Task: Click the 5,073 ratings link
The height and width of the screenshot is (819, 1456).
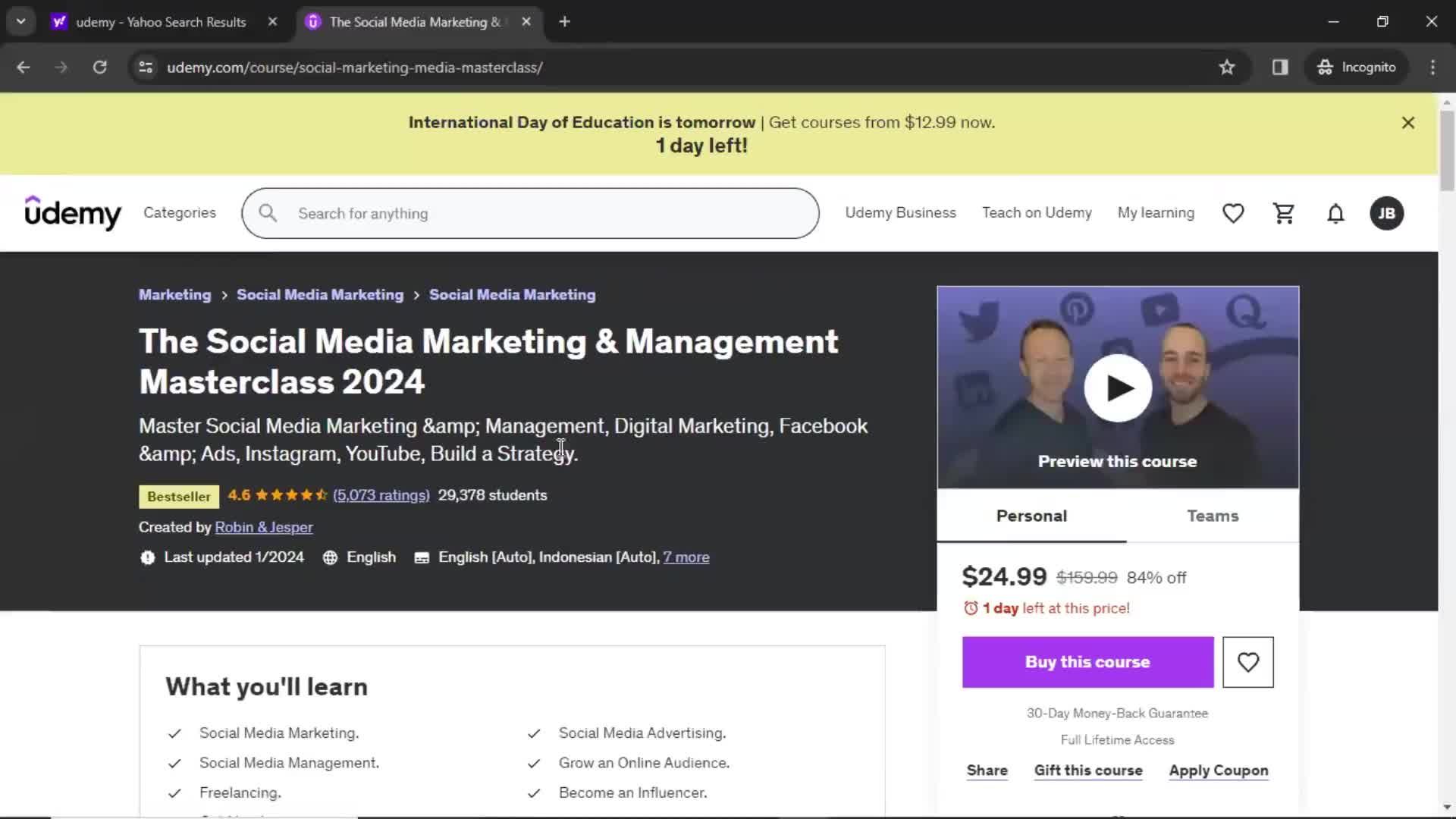Action: point(380,495)
